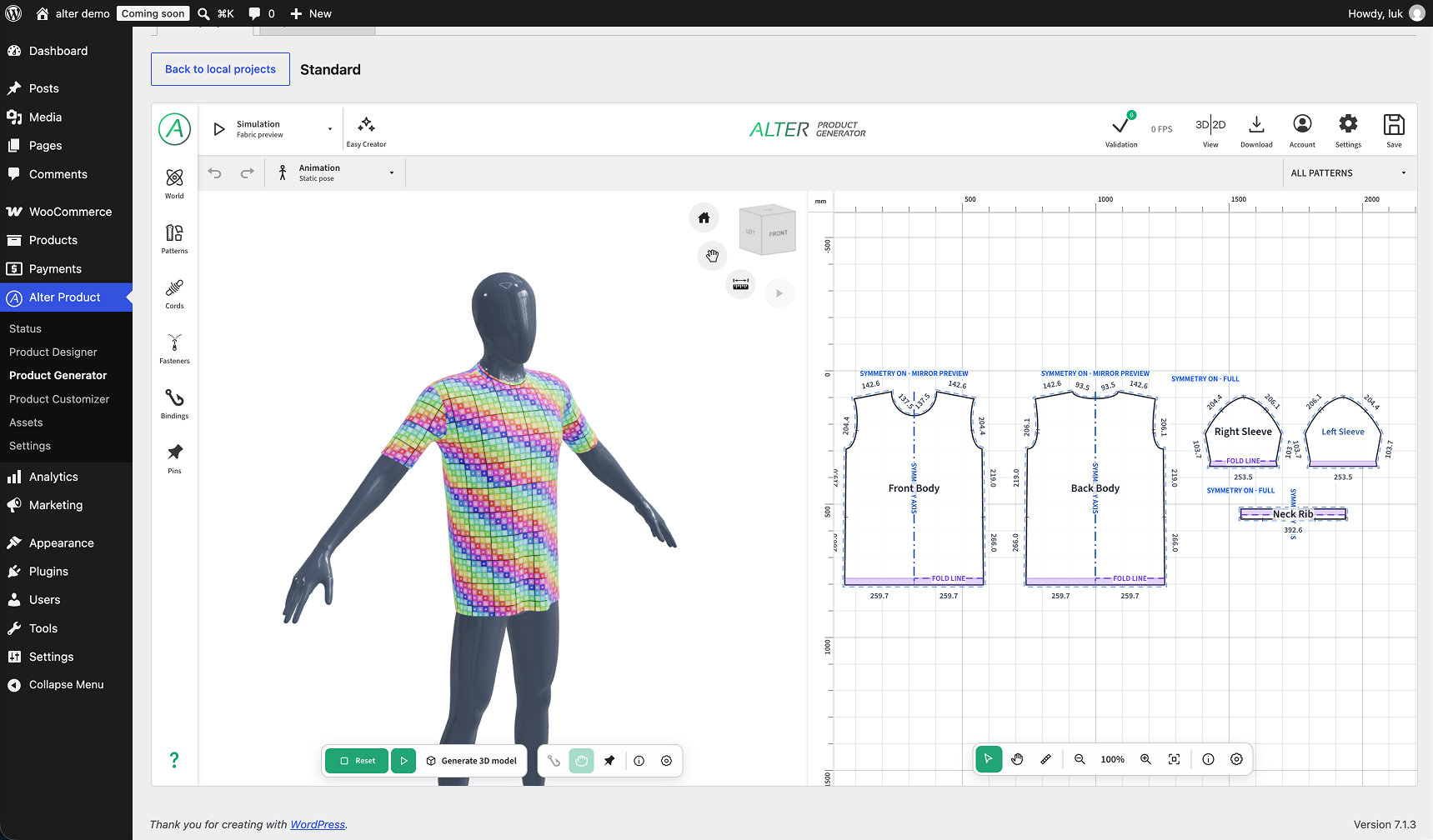The height and width of the screenshot is (840, 1433).
Task: Save the project
Action: click(x=1394, y=130)
